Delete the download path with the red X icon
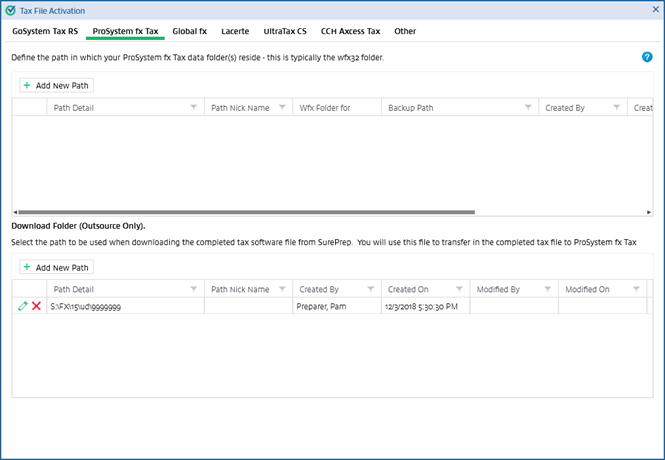 pos(37,306)
